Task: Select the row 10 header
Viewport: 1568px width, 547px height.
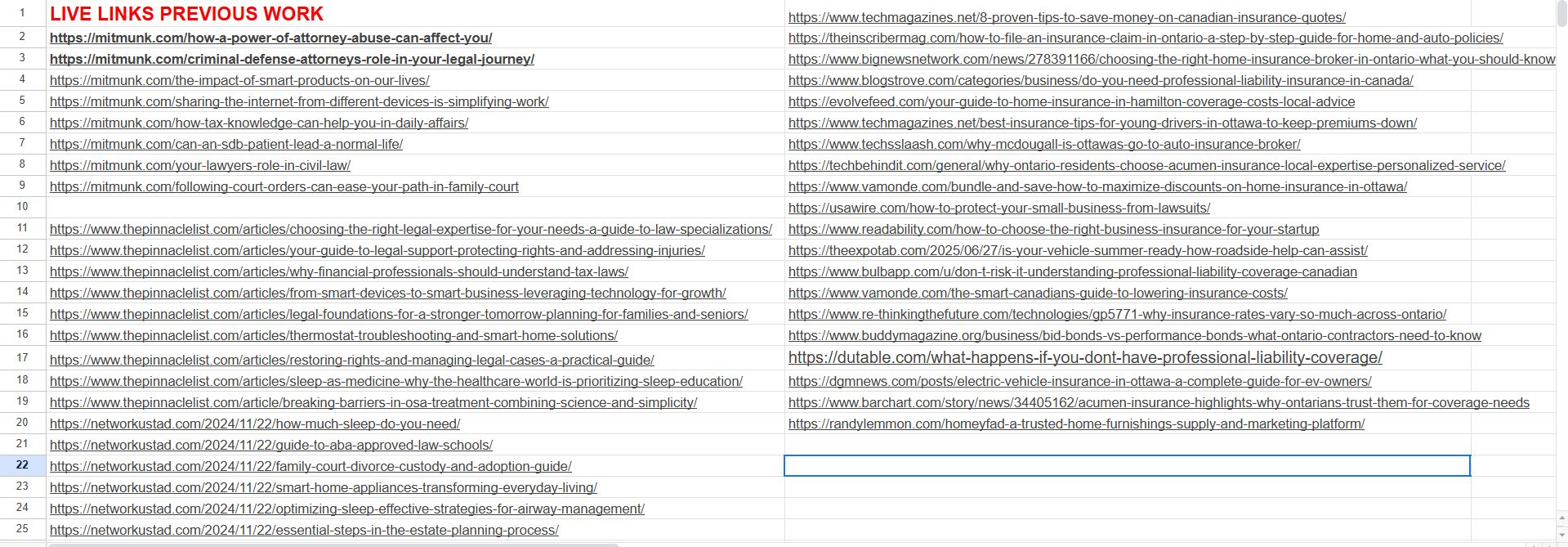Action: 22,207
